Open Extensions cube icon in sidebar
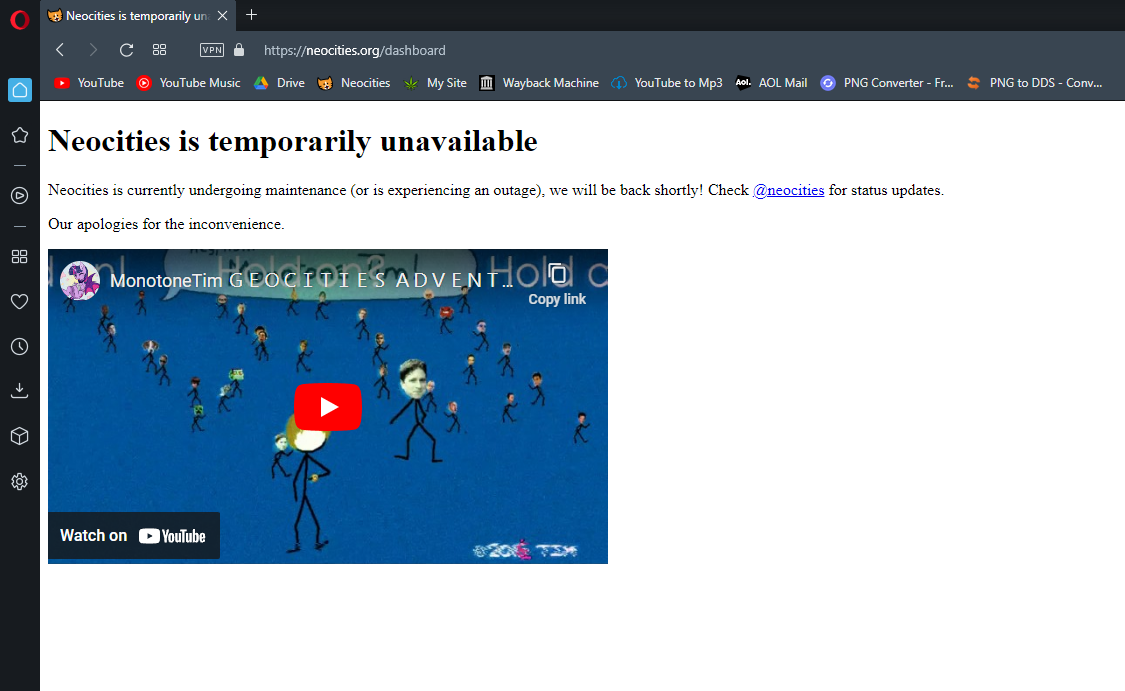The height and width of the screenshot is (691, 1125). pos(19,436)
